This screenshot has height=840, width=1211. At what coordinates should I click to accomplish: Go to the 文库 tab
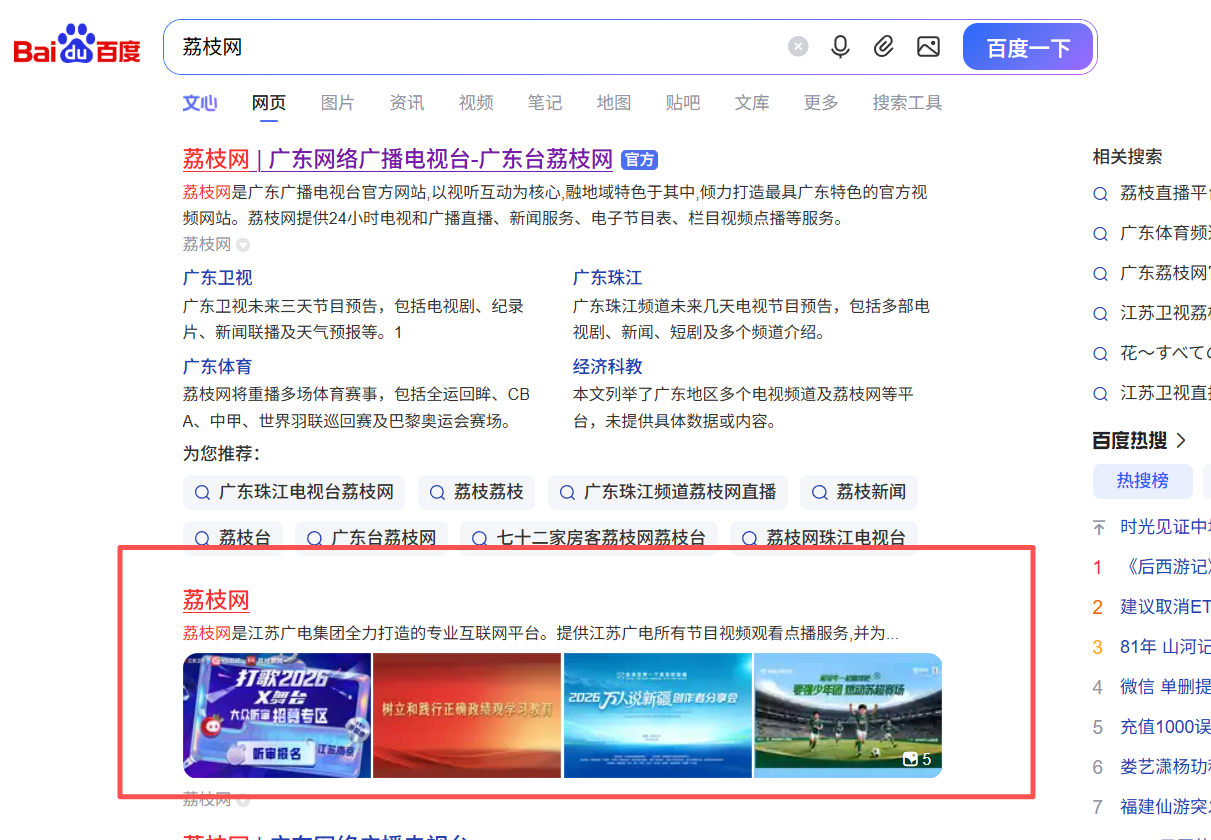click(752, 103)
